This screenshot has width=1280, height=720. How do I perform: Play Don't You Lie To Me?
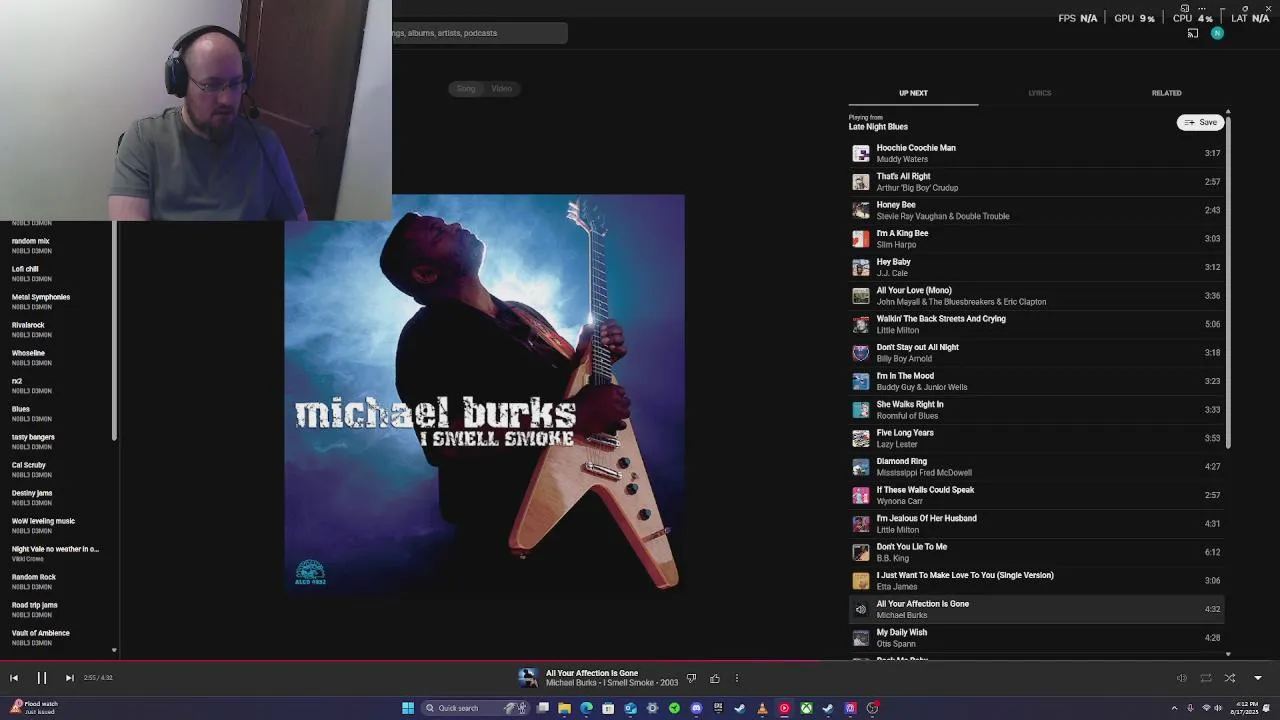point(1036,552)
